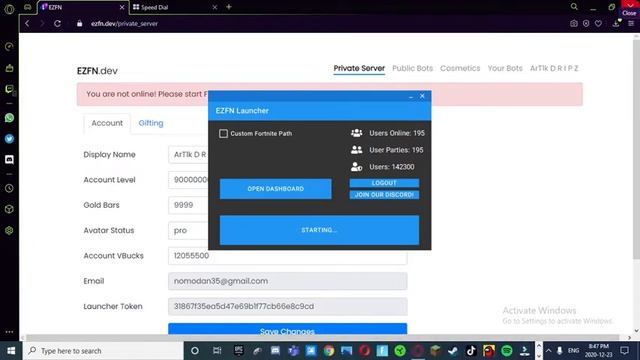Click the Account VBucks input field
640x360 pixels.
(287, 256)
